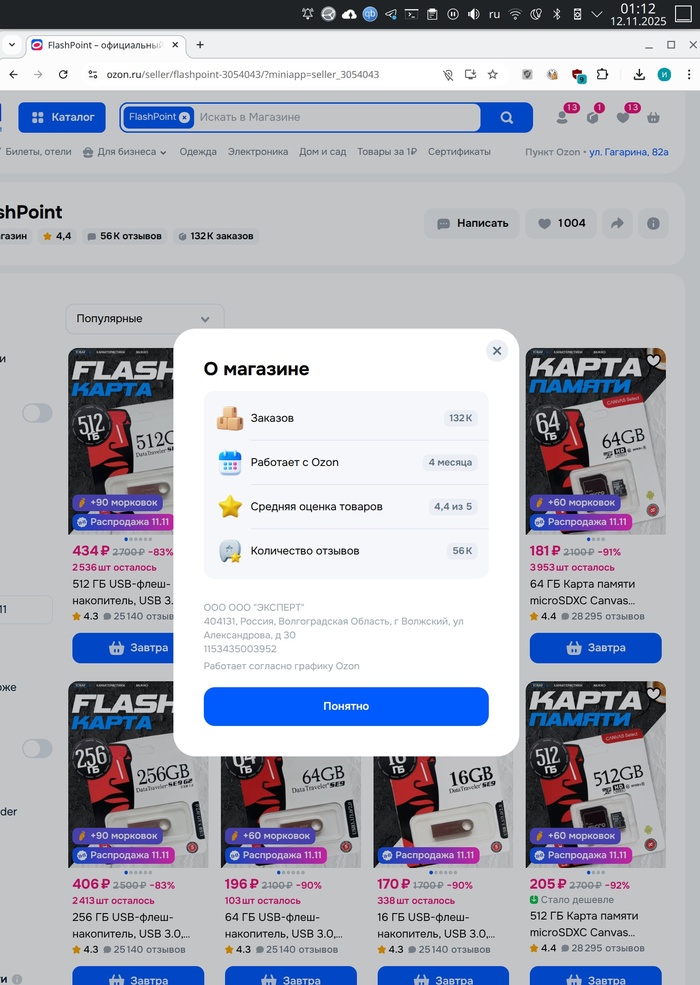Close the "О магазине" dialog with the X
This screenshot has height=985, width=700.
496,351
